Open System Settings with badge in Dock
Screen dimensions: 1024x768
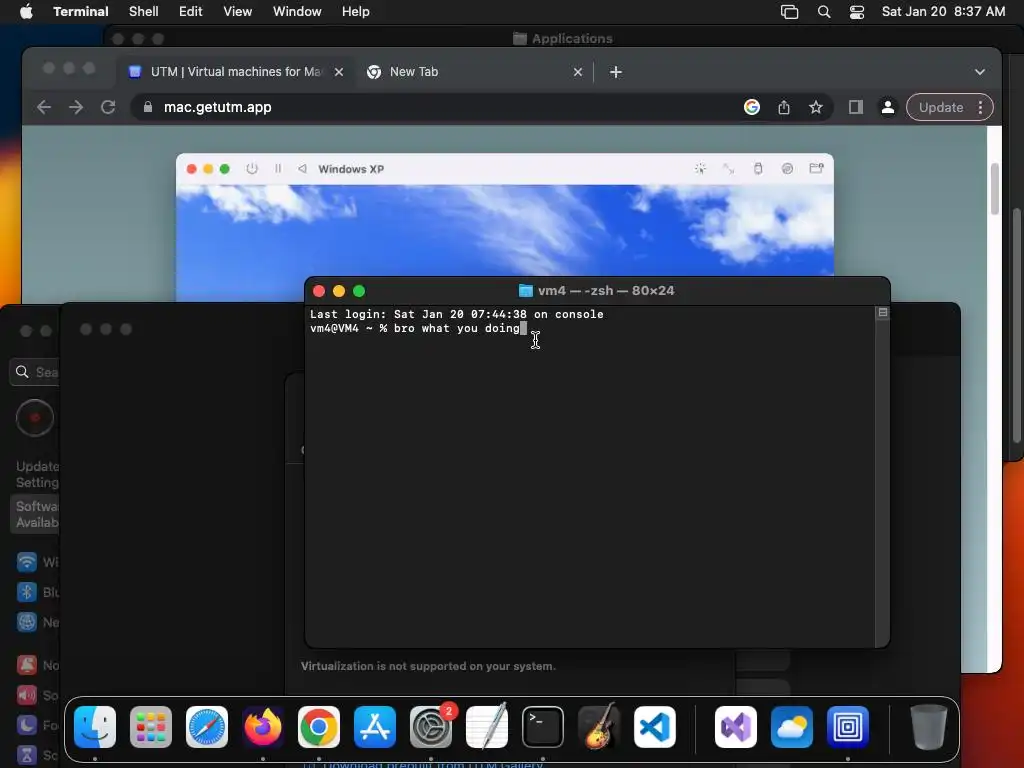pyautogui.click(x=431, y=727)
